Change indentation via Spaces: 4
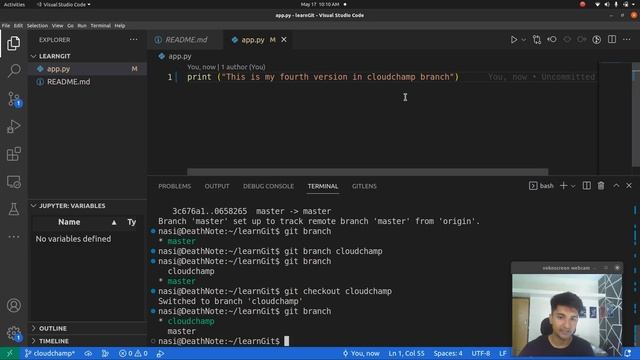 click(x=448, y=353)
